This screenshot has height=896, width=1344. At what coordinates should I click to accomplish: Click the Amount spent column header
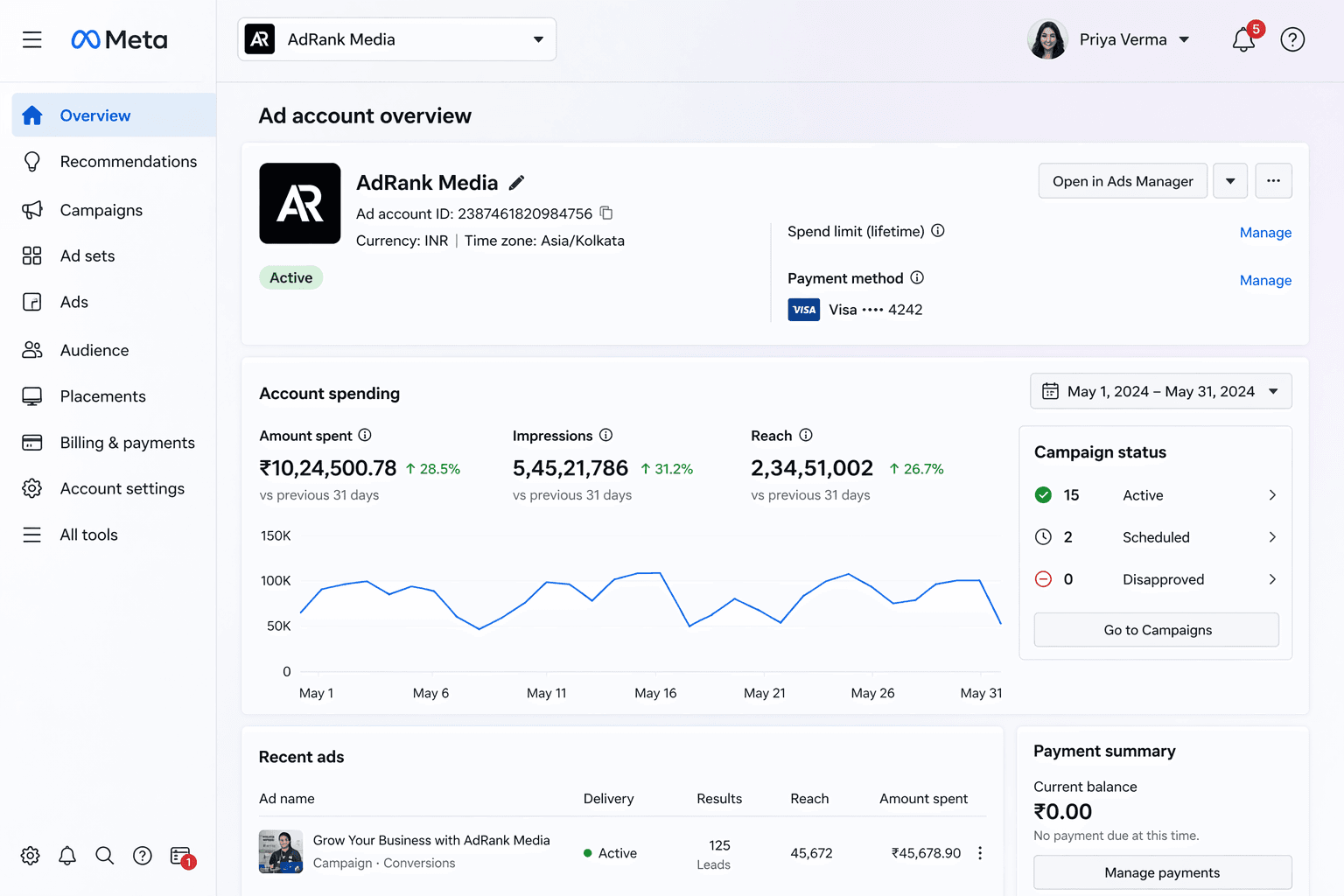(923, 798)
